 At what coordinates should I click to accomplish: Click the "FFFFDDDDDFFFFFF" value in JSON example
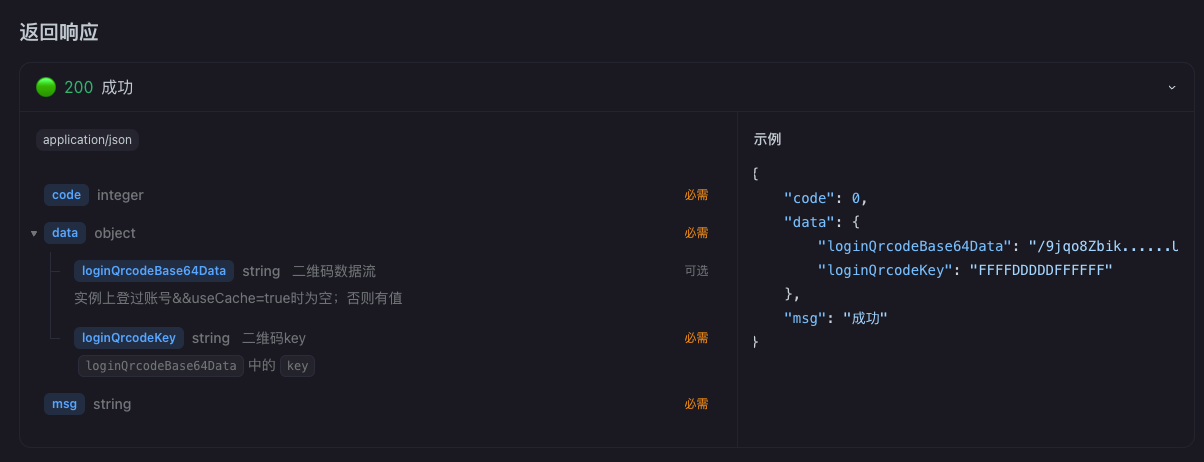click(x=1040, y=270)
